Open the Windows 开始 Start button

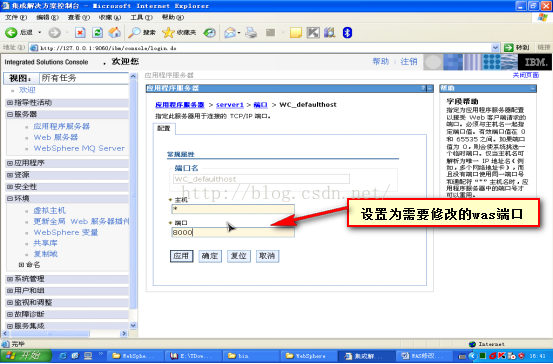25,356
